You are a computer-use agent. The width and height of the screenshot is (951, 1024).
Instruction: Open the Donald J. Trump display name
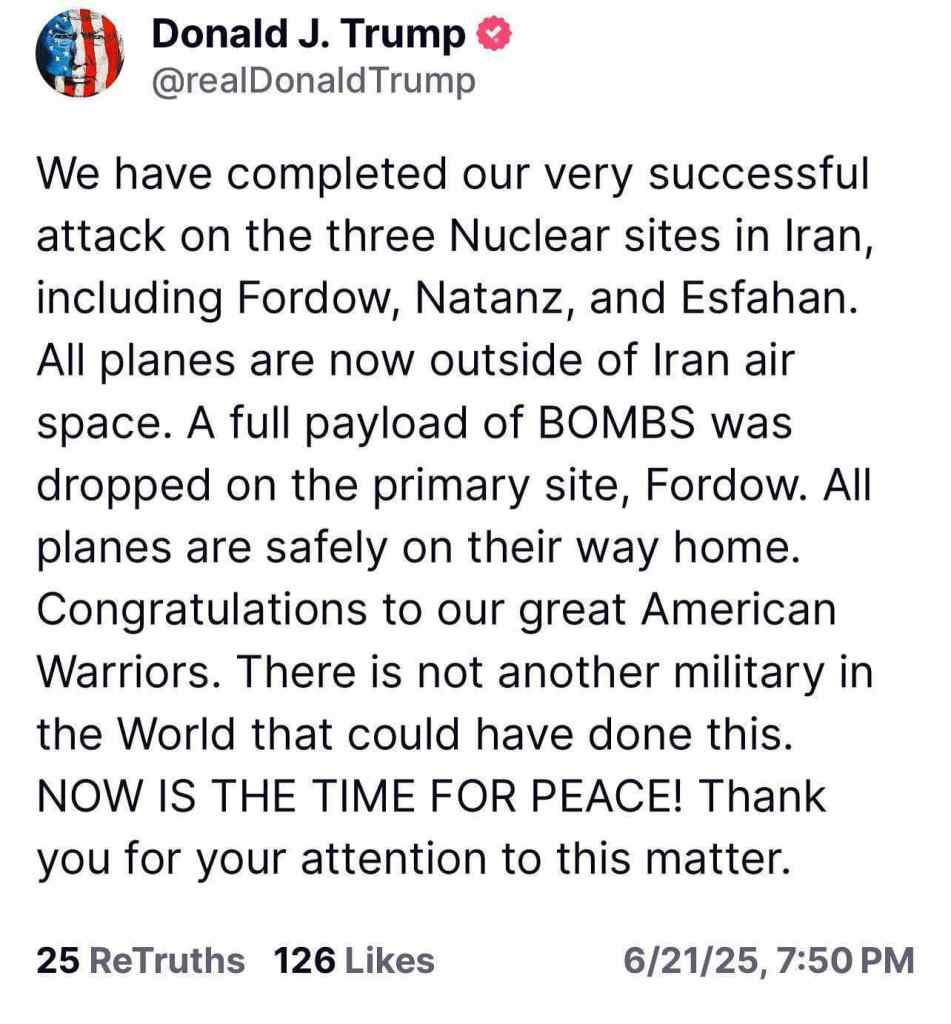tap(308, 36)
